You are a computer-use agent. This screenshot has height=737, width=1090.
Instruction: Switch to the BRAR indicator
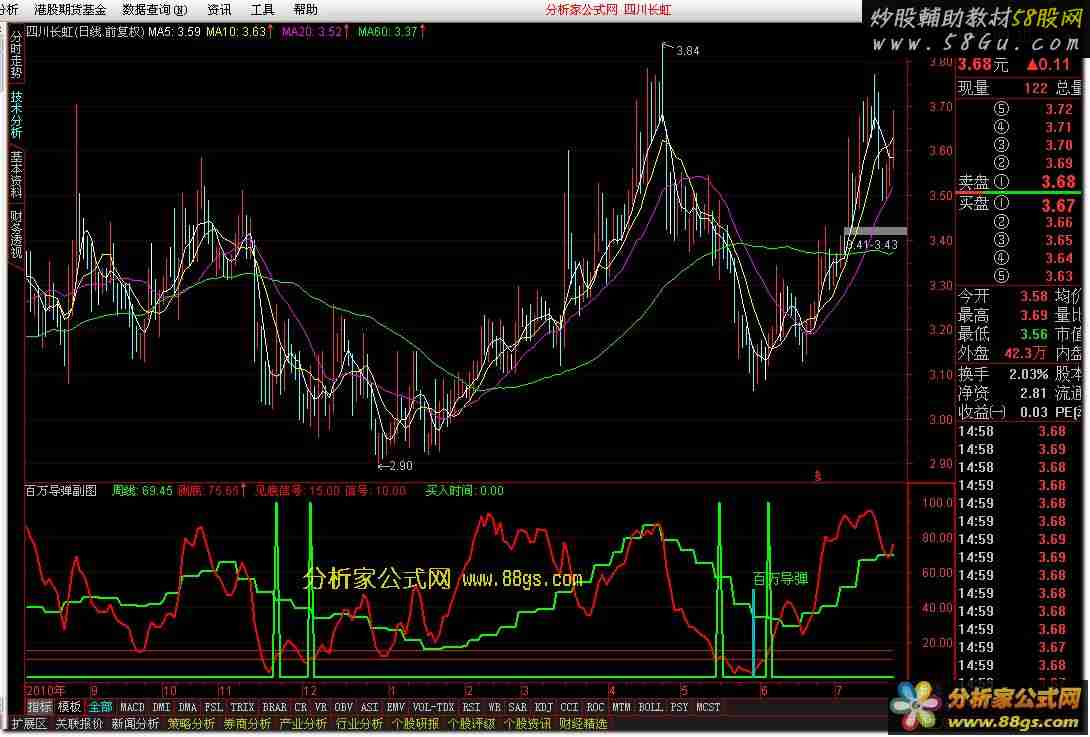pos(275,707)
